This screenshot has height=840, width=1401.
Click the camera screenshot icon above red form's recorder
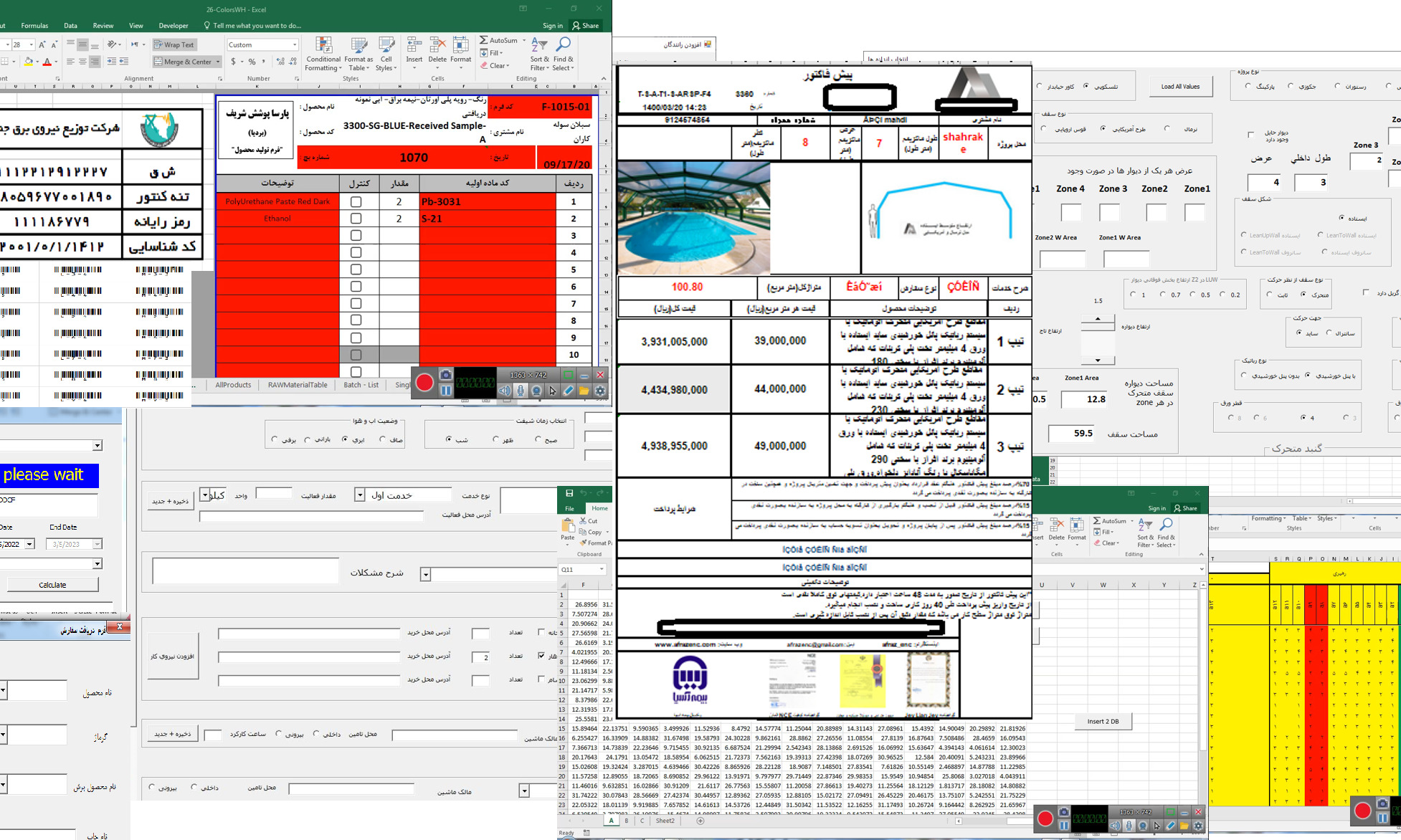(445, 375)
